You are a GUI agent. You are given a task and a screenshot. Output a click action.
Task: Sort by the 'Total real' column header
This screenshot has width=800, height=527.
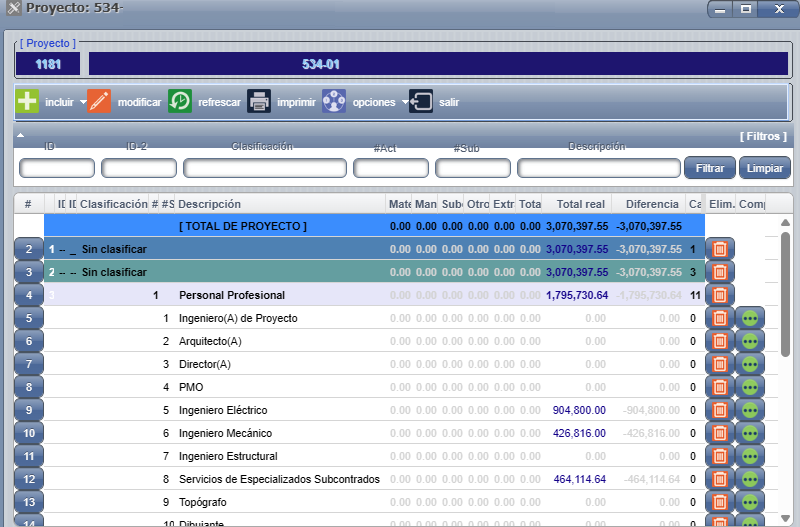click(x=580, y=204)
